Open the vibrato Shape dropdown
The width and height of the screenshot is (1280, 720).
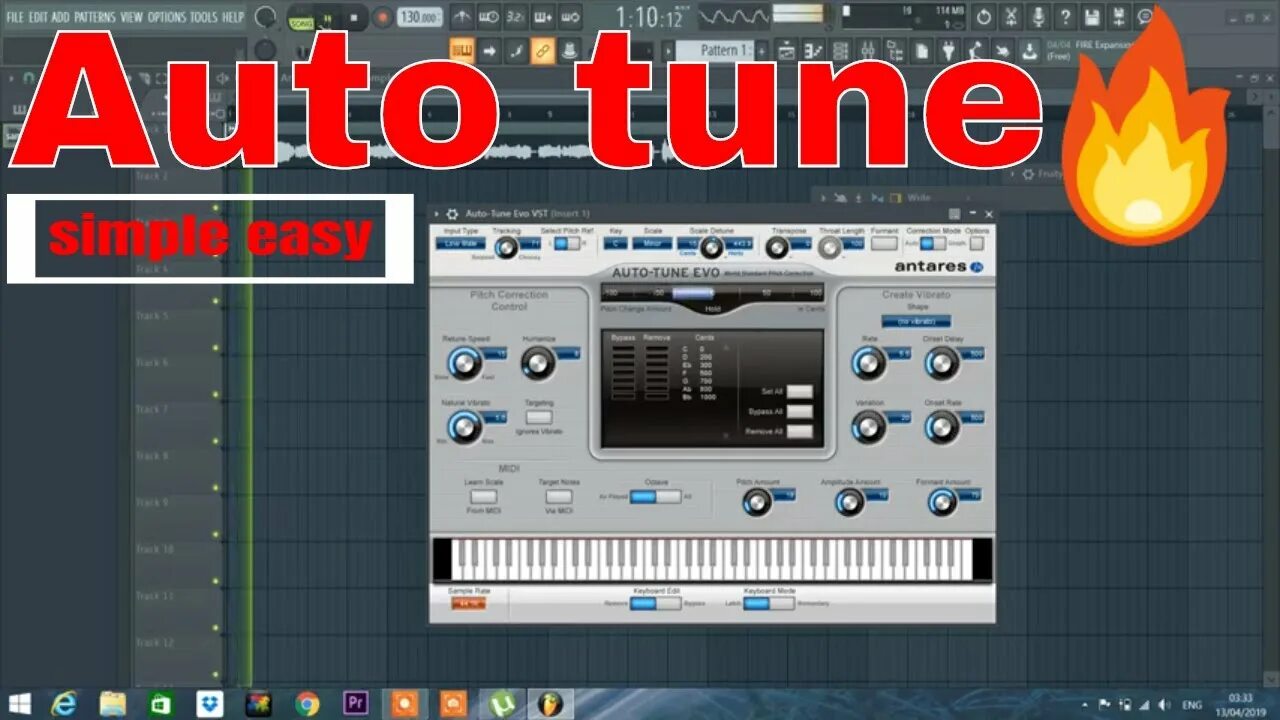click(916, 322)
